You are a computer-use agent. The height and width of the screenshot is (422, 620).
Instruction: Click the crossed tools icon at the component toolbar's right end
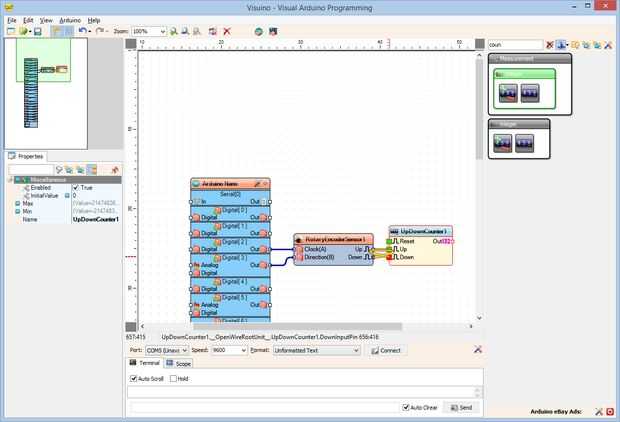coord(608,45)
